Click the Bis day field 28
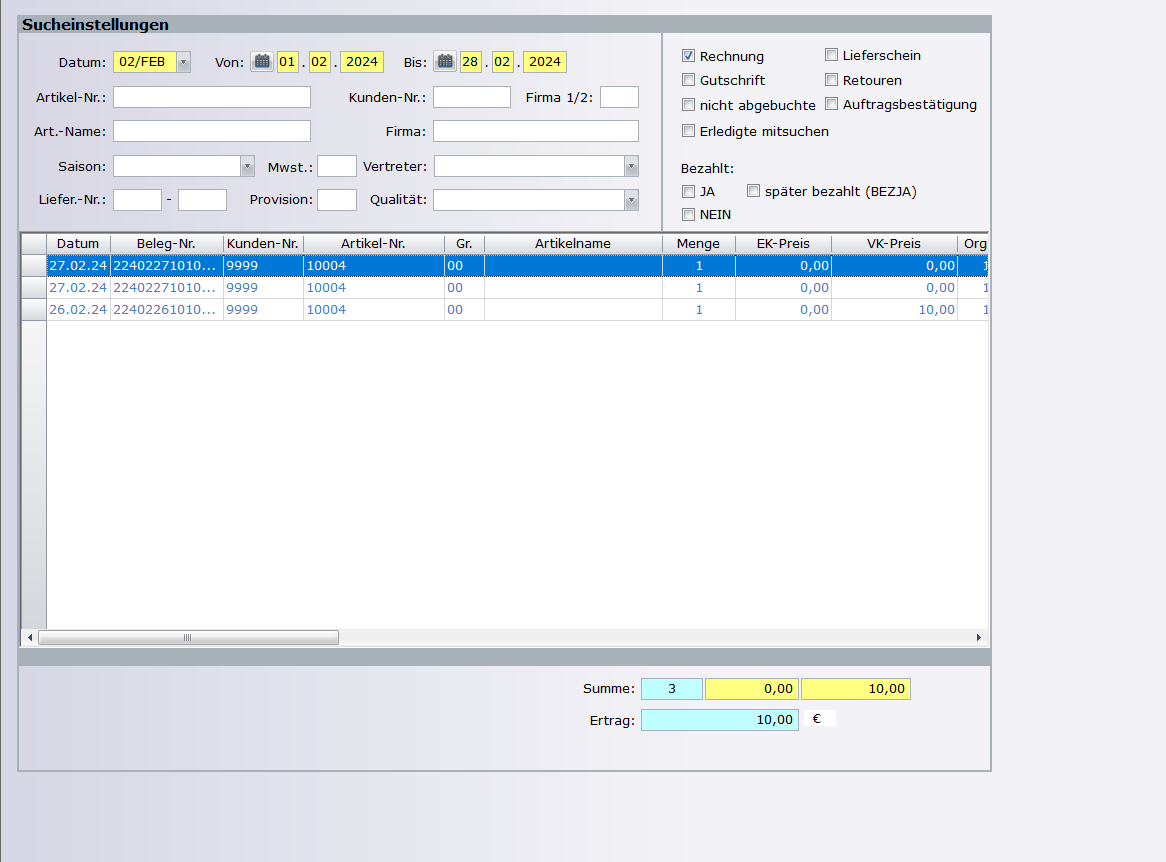The height and width of the screenshot is (862, 1166). (470, 62)
